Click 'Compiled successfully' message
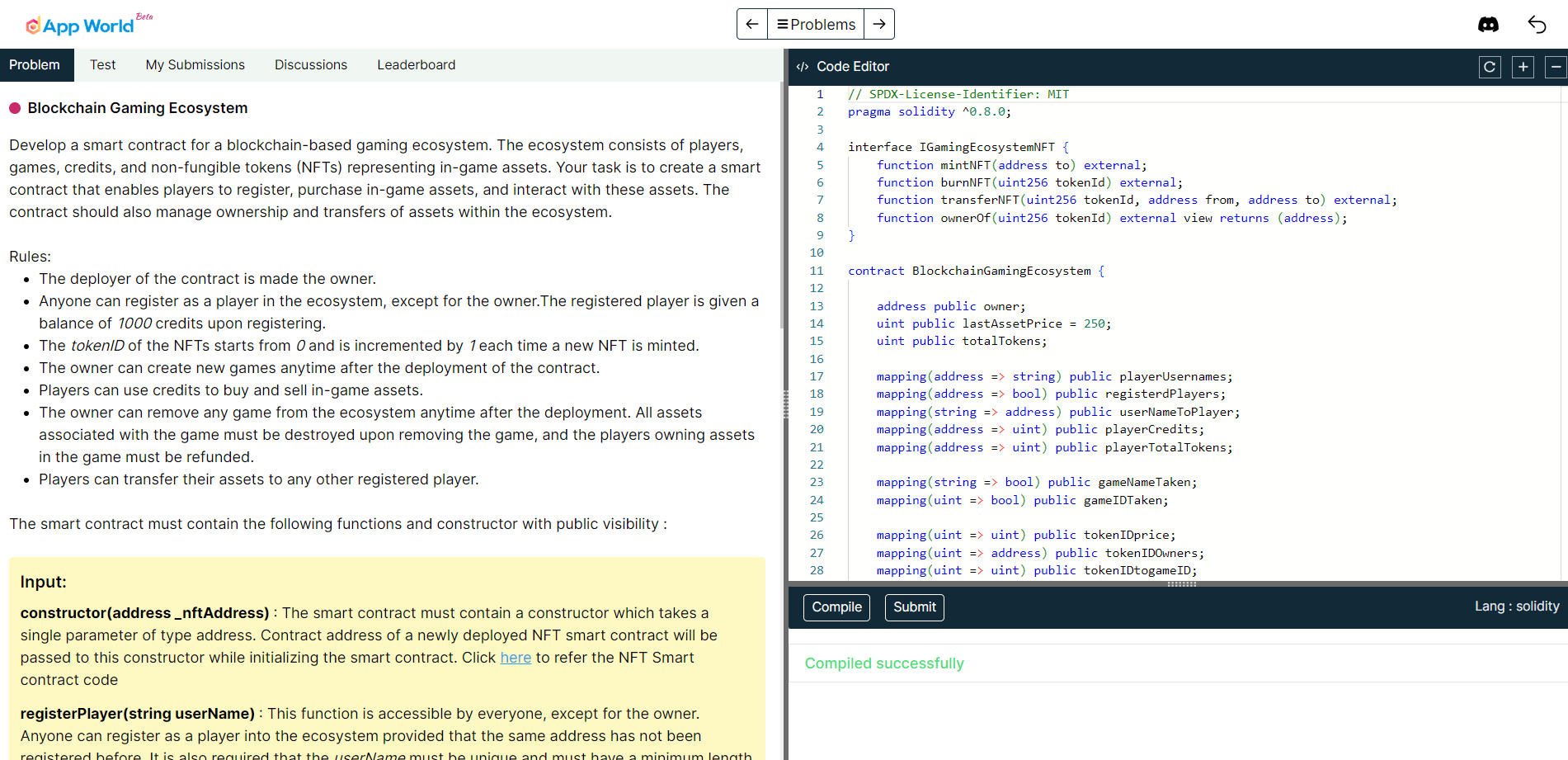Viewport: 1568px width, 760px height. [x=884, y=663]
